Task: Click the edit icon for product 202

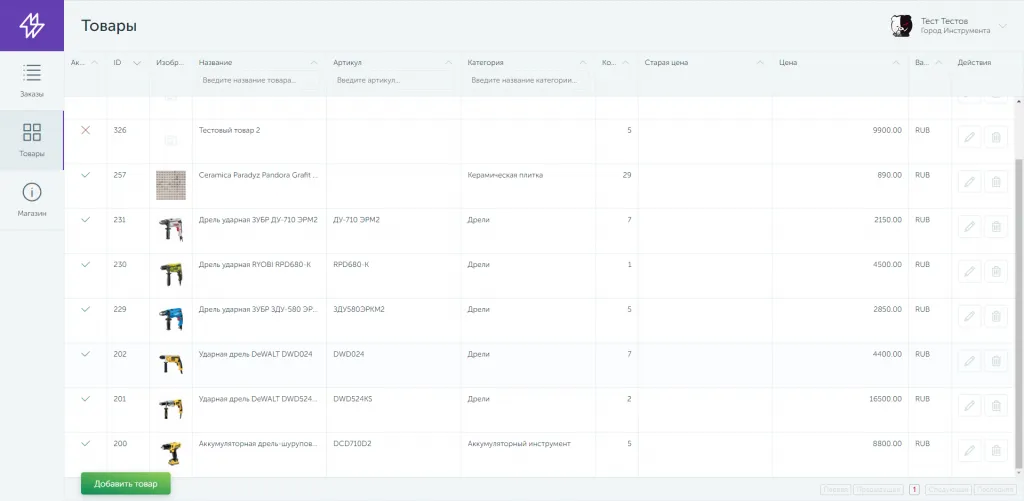Action: 968,360
